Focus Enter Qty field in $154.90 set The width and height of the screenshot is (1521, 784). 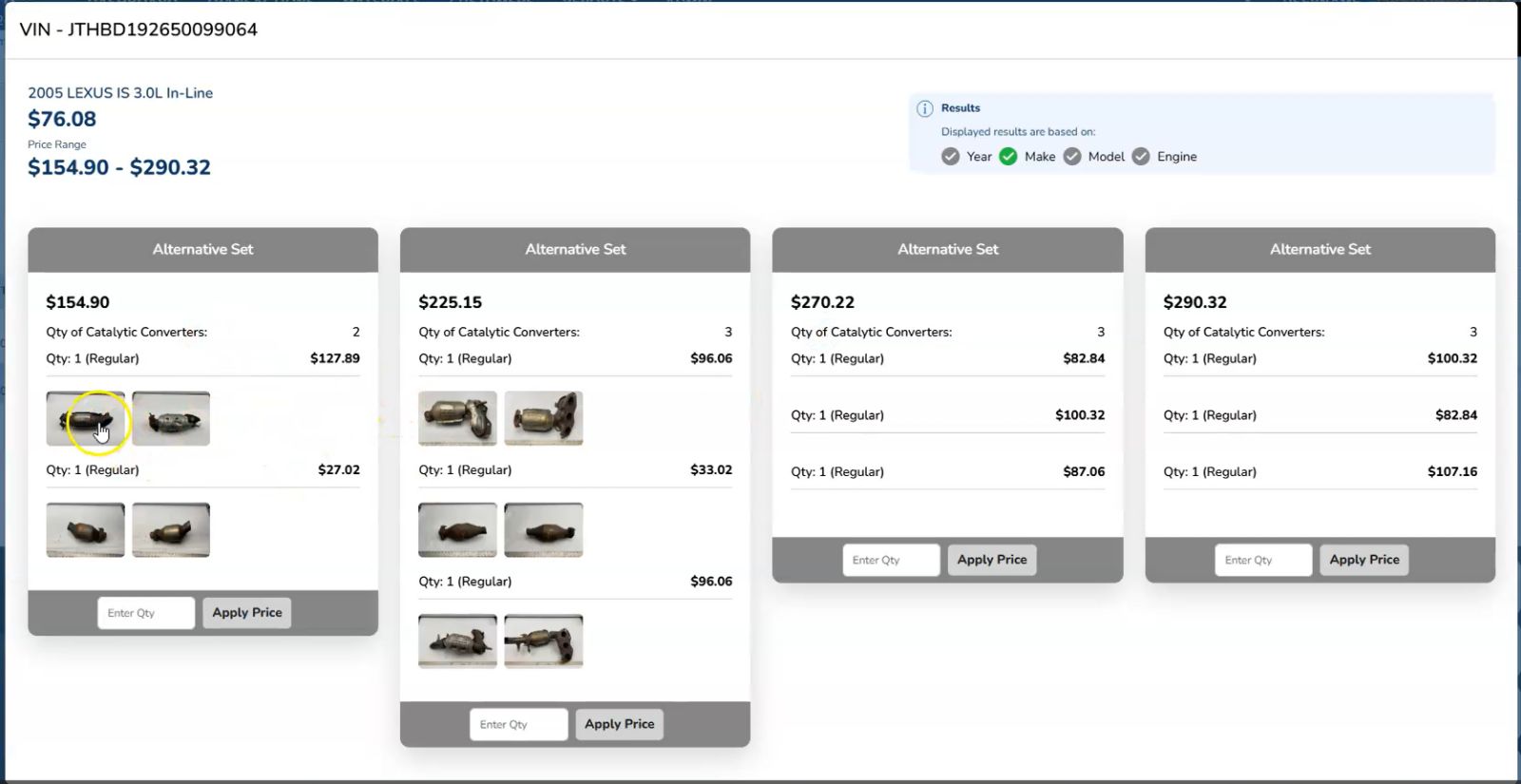(x=146, y=613)
